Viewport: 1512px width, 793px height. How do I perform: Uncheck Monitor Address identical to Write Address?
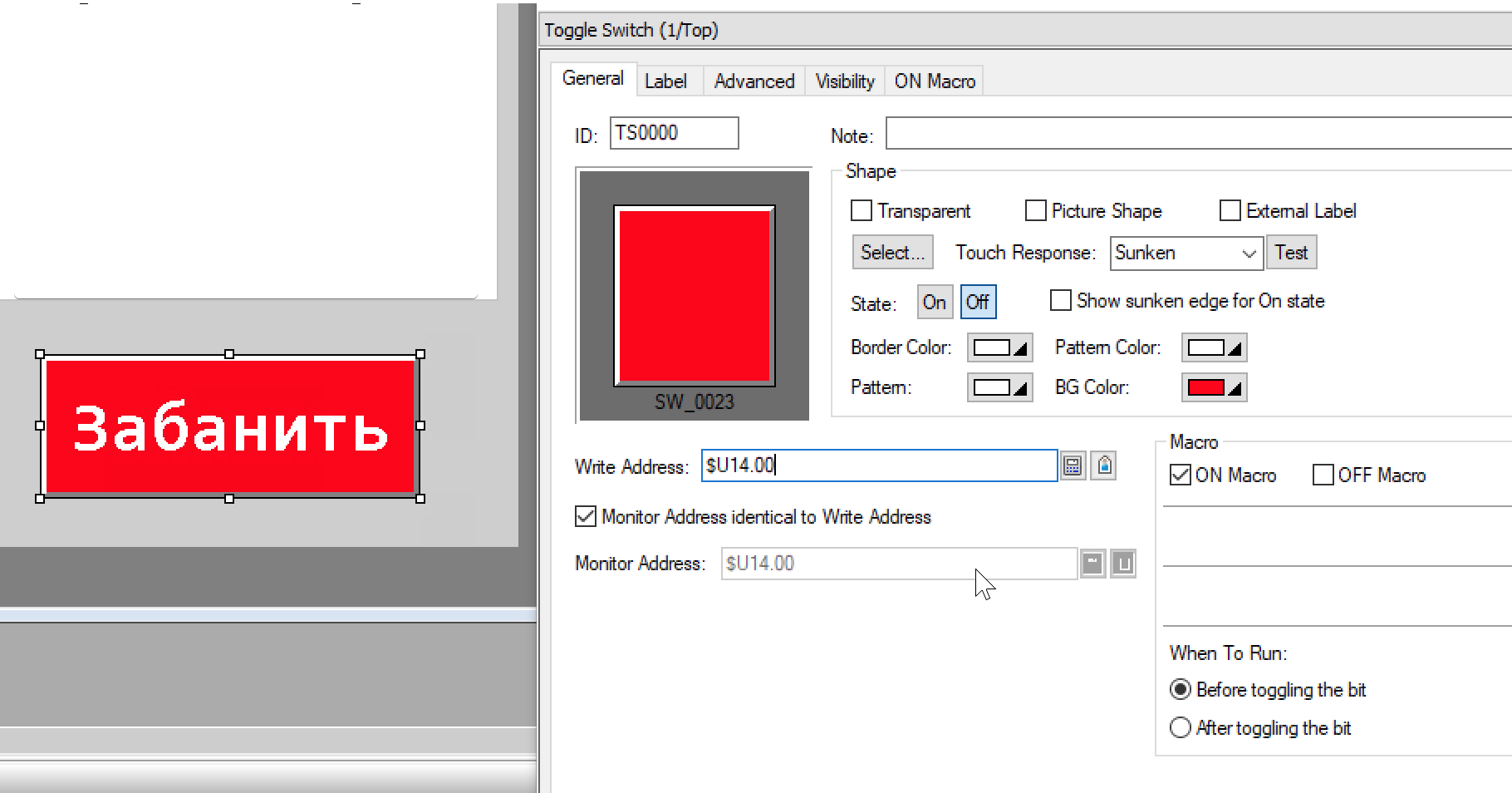tap(586, 517)
